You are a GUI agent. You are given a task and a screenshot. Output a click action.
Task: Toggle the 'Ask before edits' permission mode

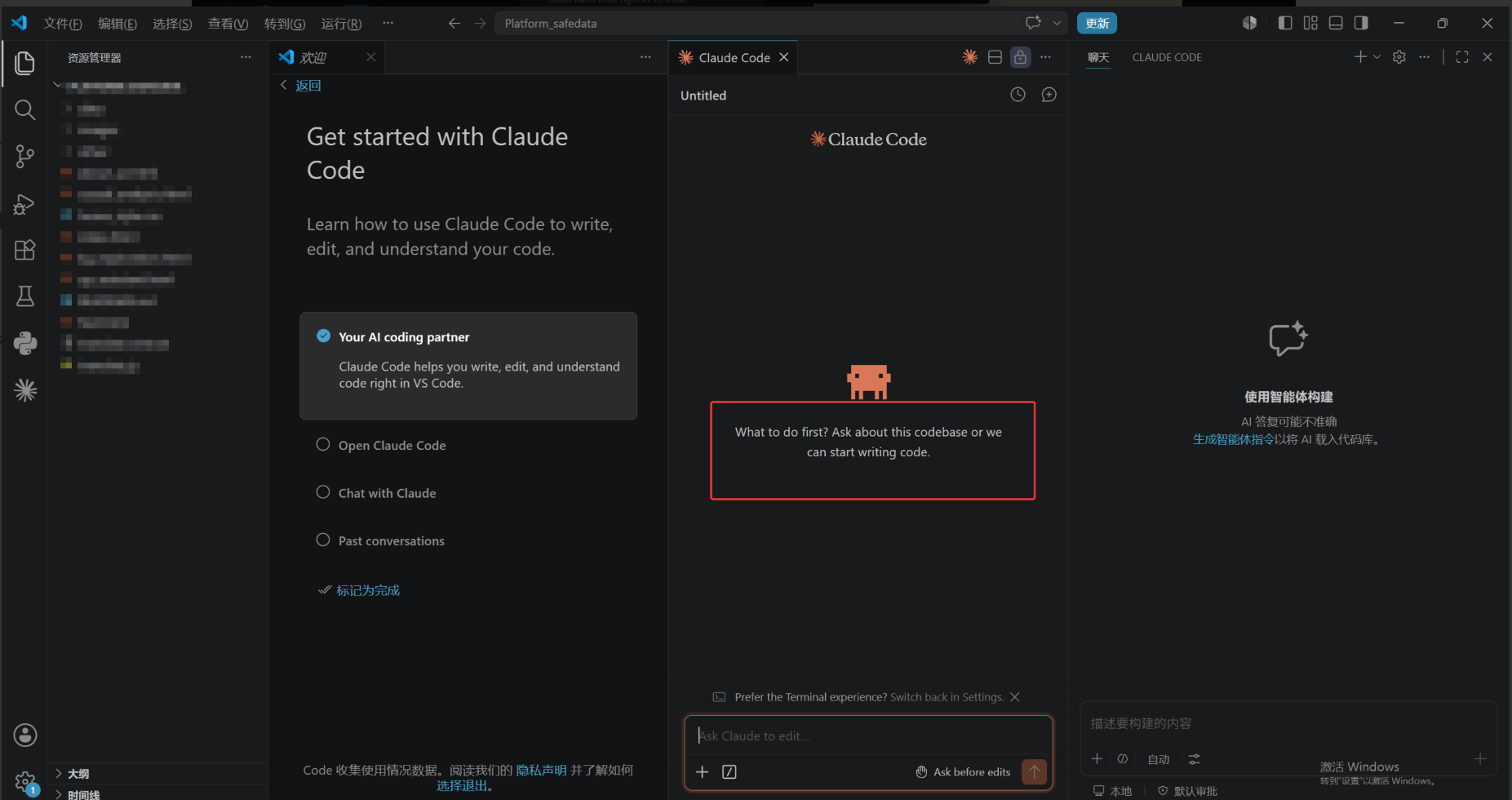coord(963,771)
